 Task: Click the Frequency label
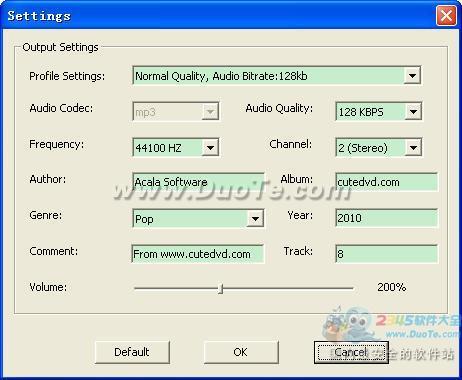pos(57,144)
